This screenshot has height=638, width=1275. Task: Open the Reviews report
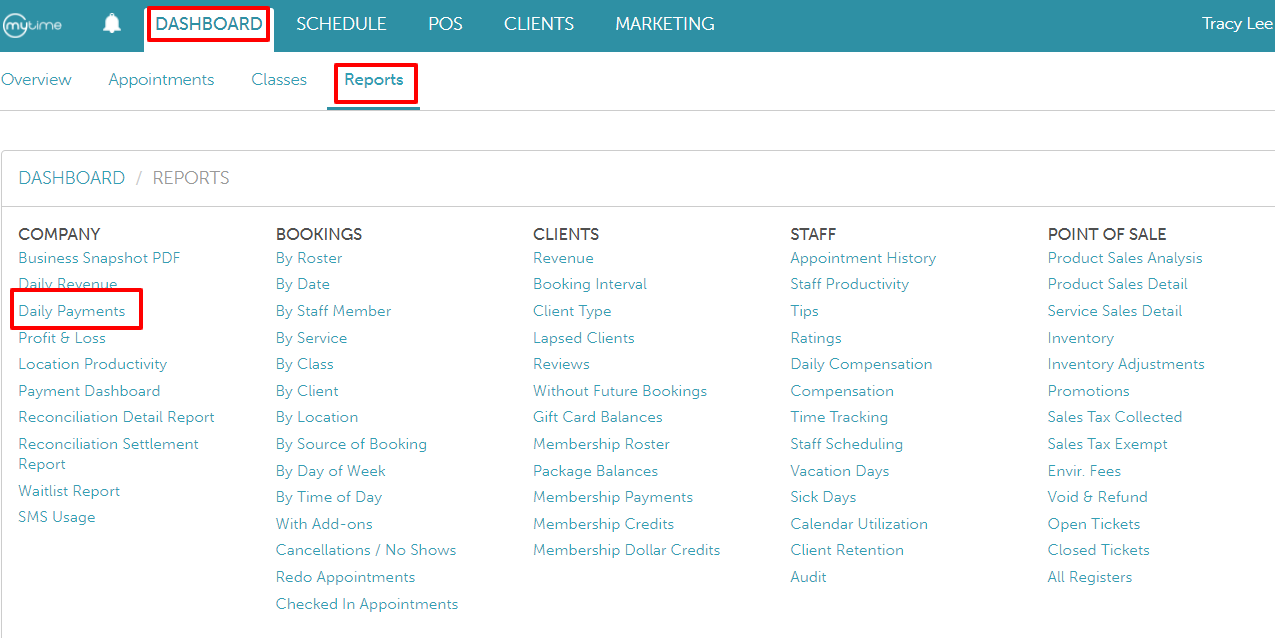561,364
